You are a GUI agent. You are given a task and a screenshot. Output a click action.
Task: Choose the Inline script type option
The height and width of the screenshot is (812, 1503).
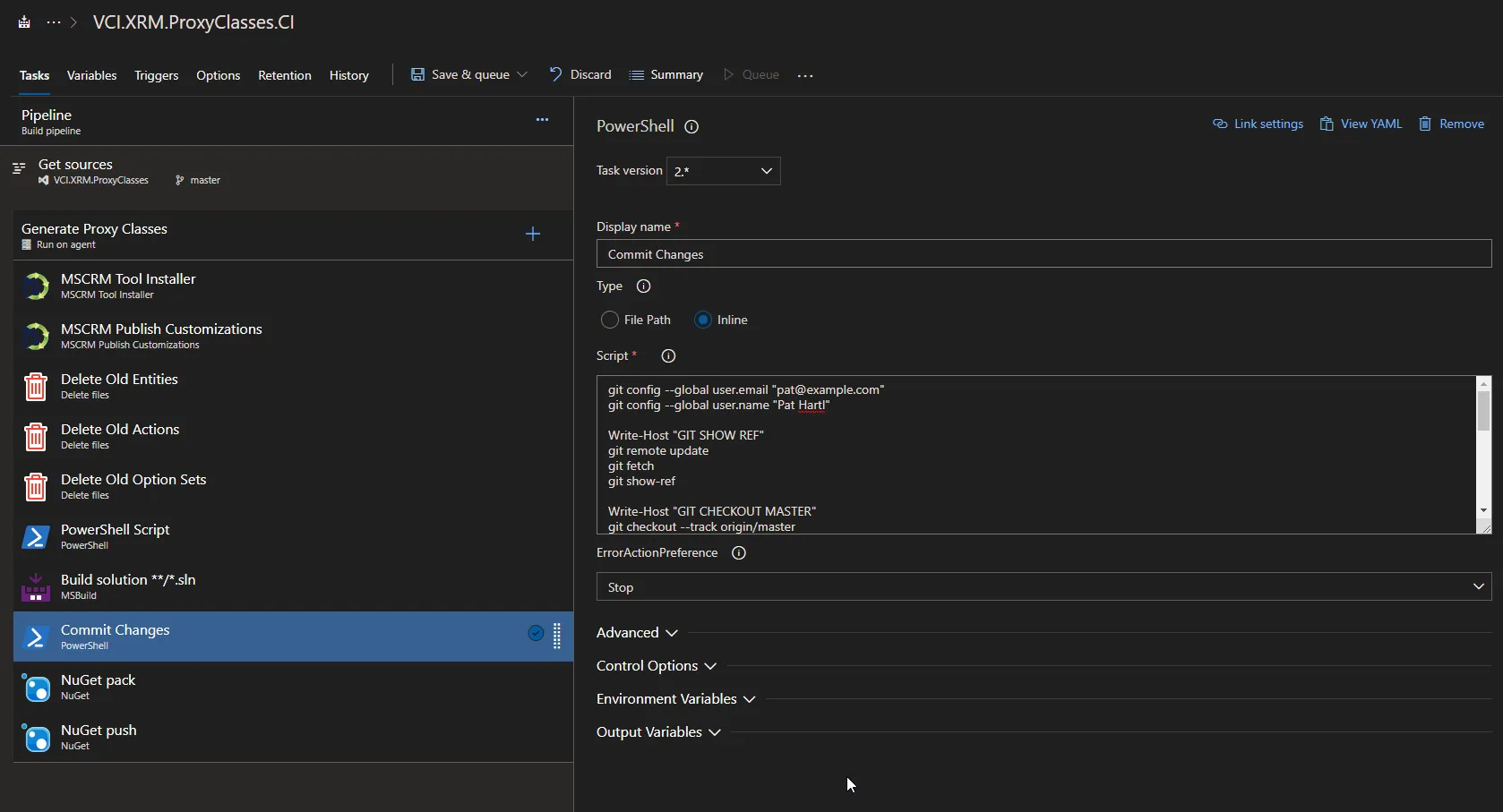[x=703, y=320]
